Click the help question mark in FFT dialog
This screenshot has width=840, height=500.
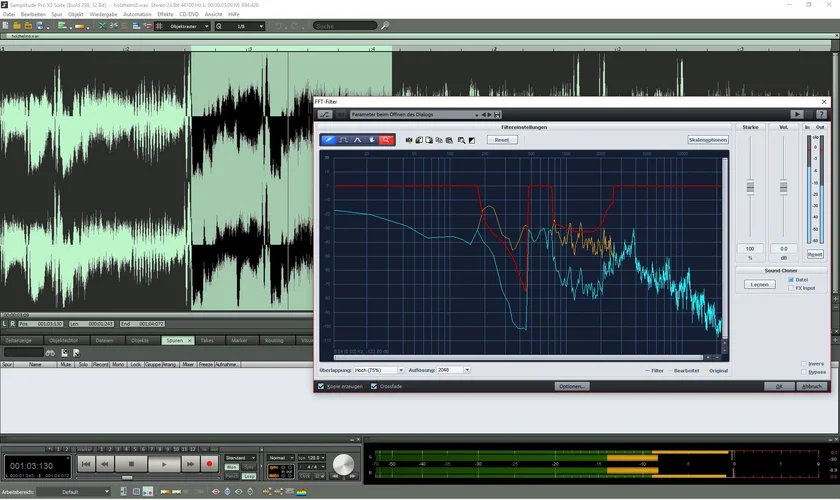pos(822,115)
